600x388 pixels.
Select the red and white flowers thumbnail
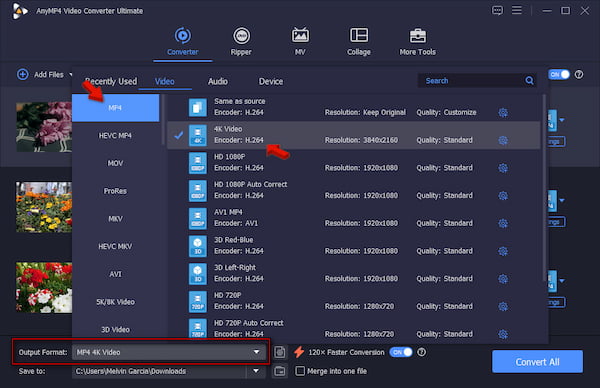pos(44,287)
